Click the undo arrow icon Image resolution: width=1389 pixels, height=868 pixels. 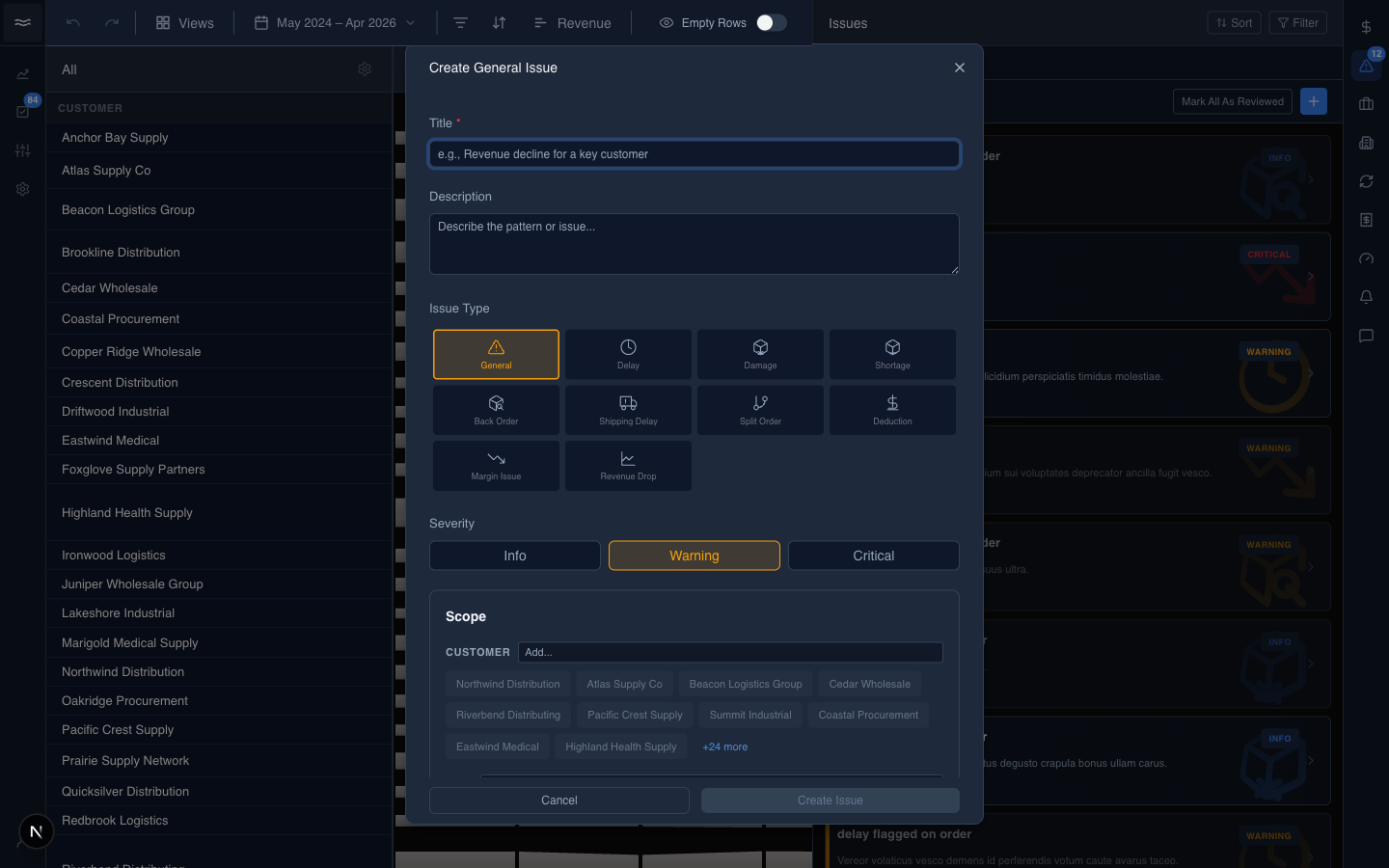(73, 22)
